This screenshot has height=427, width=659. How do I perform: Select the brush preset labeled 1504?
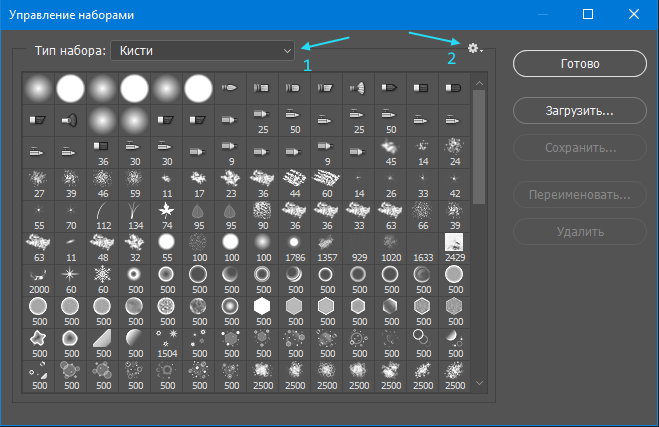tap(167, 344)
